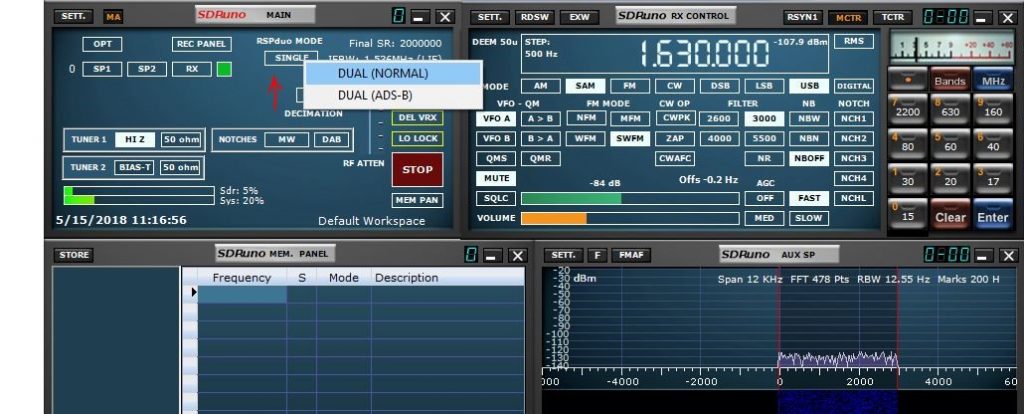Open the SINGLE RSPduo mode dropdown
The height and width of the screenshot is (414, 1024).
coord(291,58)
